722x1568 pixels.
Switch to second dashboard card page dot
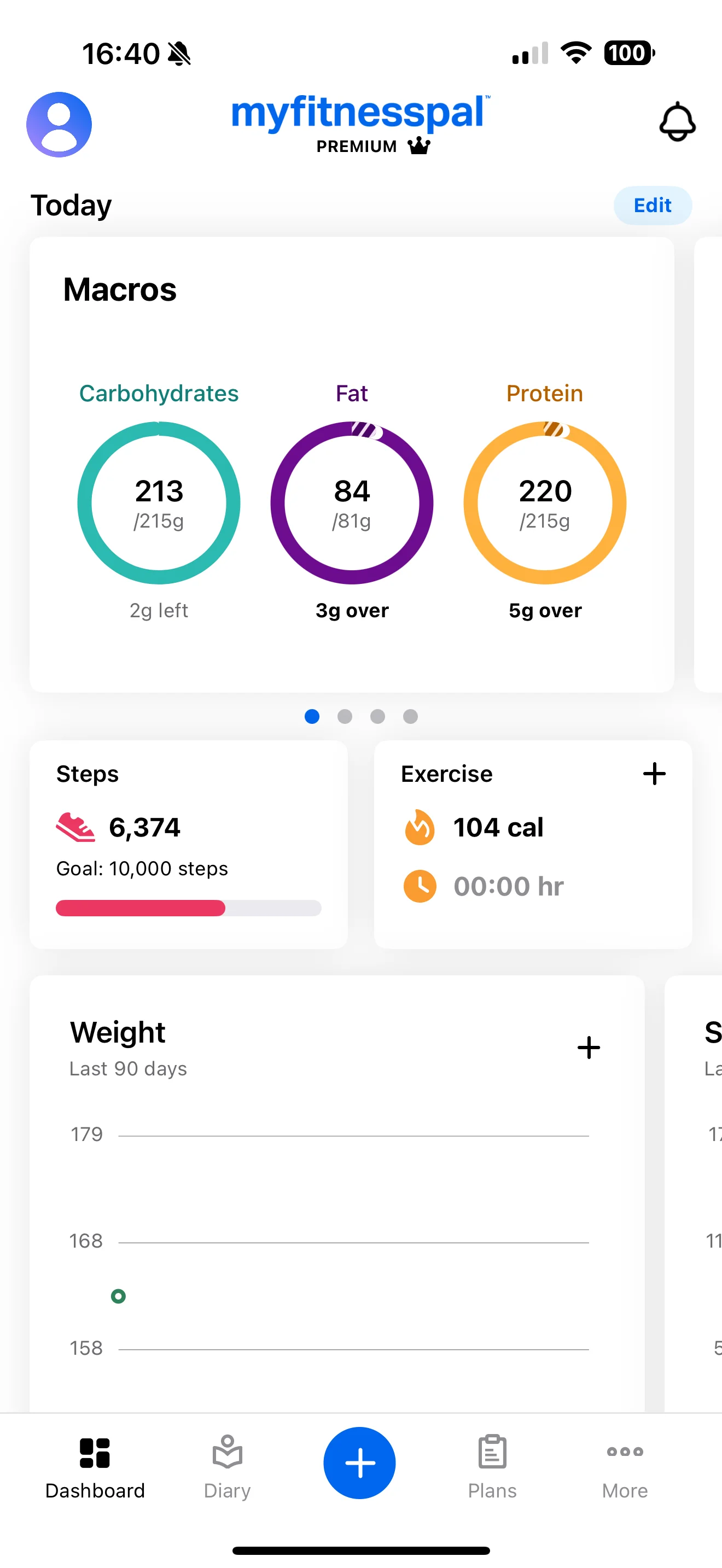pos(345,716)
